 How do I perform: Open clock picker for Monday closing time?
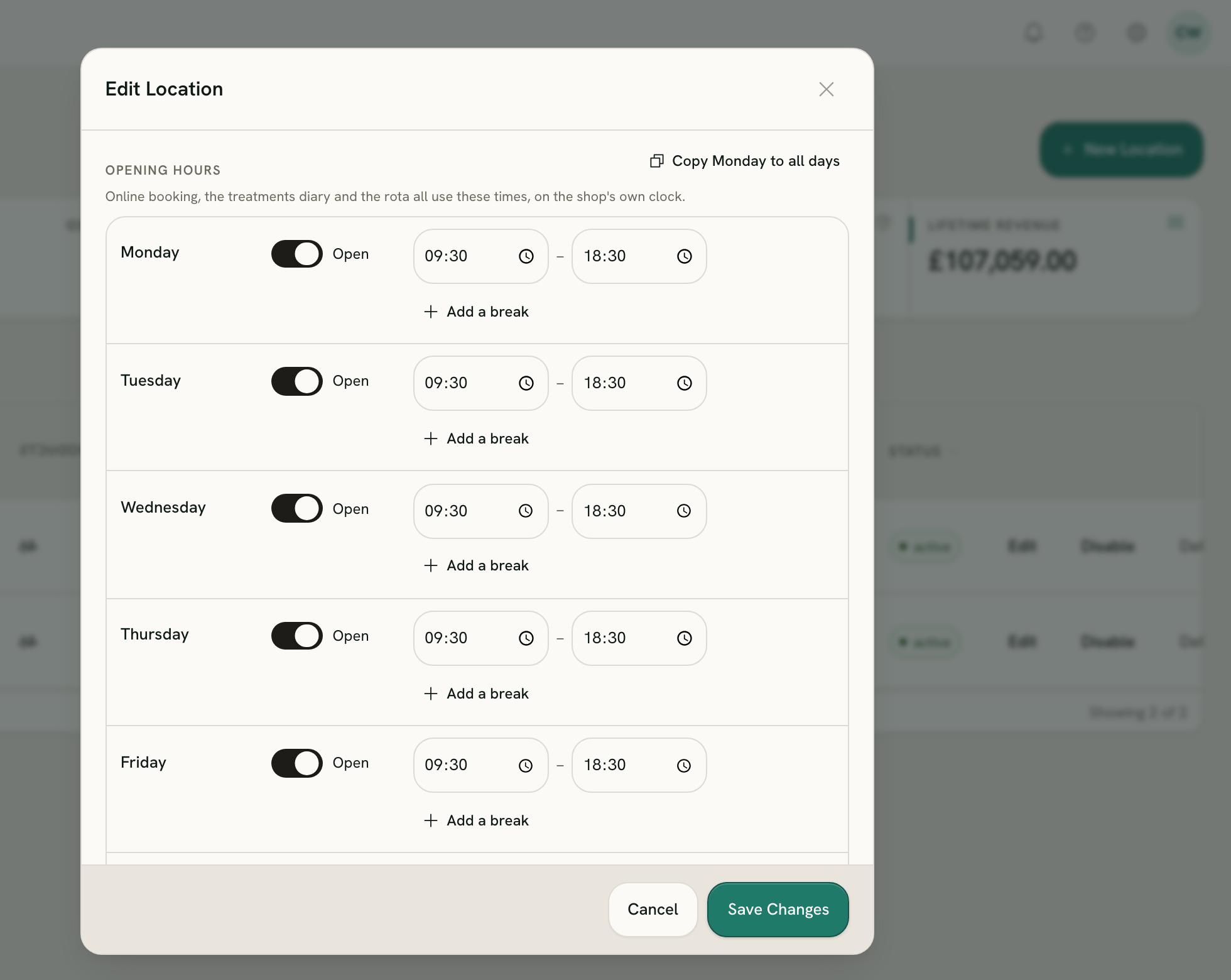pyautogui.click(x=685, y=256)
